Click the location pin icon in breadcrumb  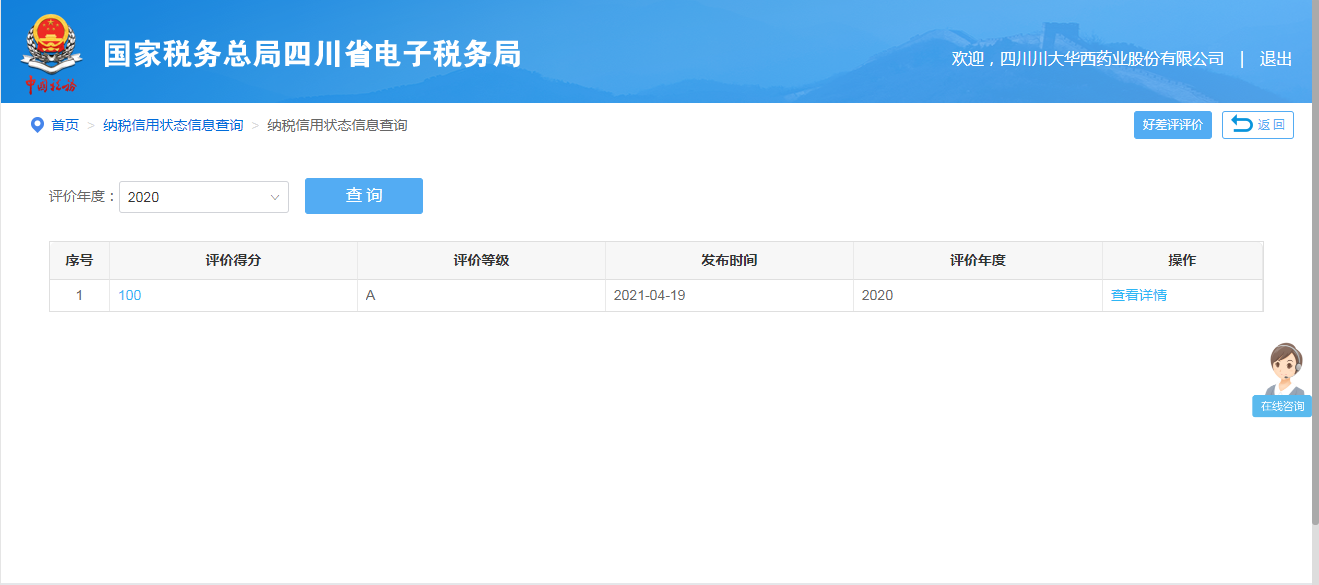point(37,125)
